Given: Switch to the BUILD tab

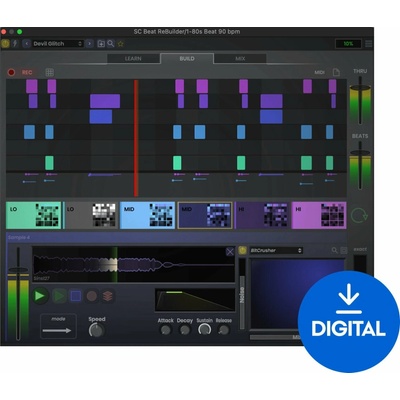Looking at the screenshot, I should tap(187, 58).
